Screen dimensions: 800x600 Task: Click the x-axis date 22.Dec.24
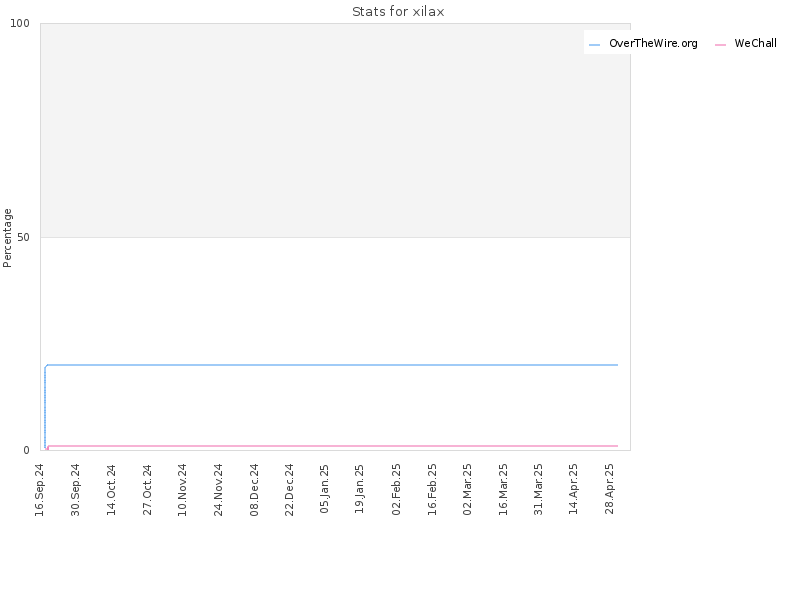click(x=289, y=490)
